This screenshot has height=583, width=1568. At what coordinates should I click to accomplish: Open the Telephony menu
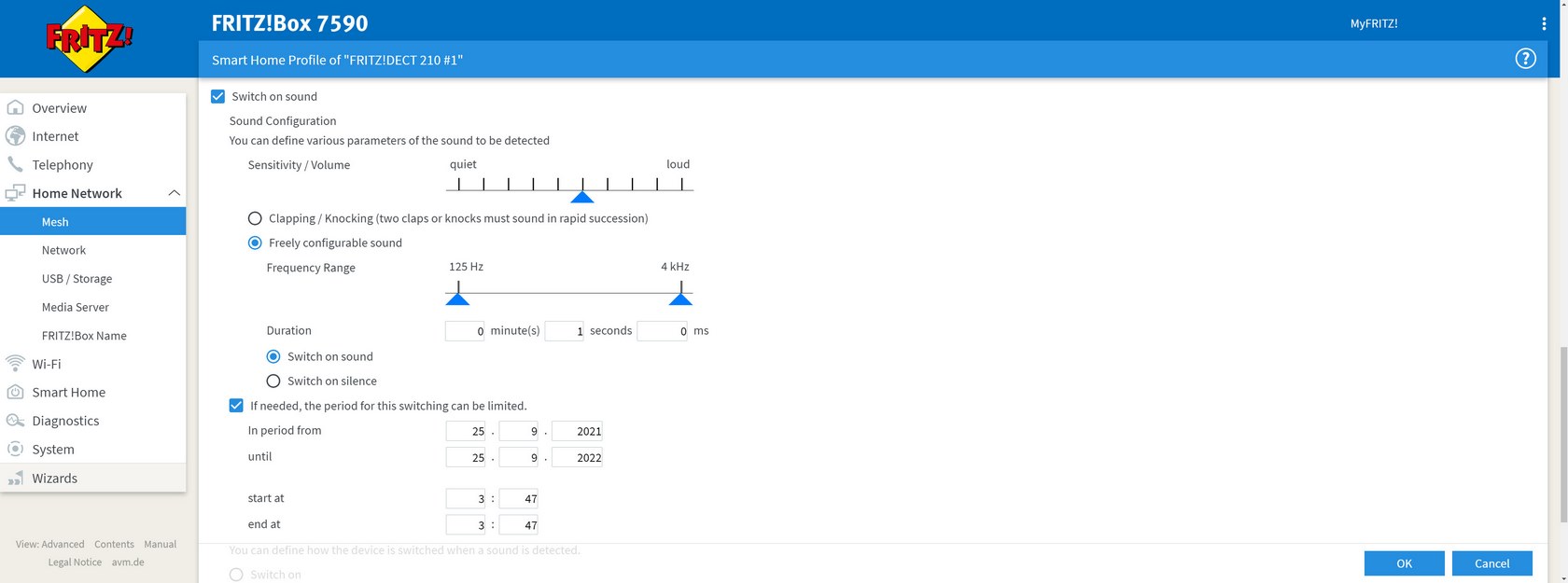(93, 164)
